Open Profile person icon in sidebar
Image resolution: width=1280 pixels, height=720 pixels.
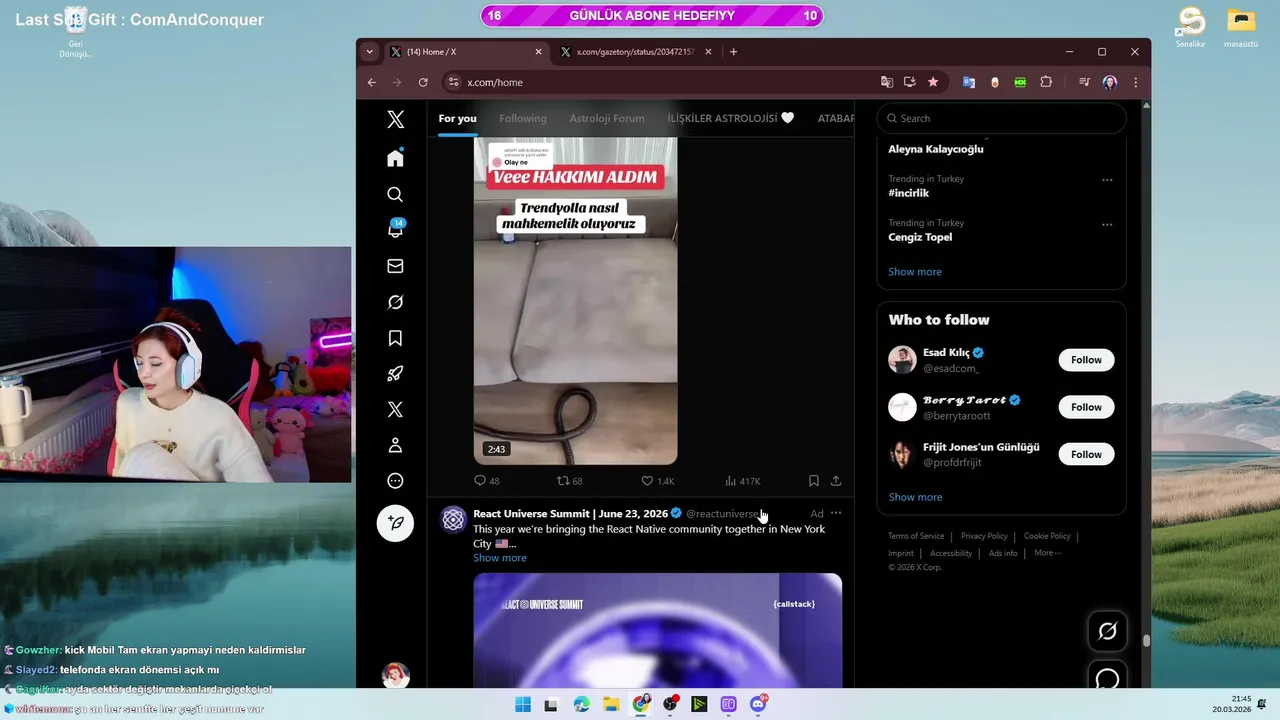coord(395,445)
